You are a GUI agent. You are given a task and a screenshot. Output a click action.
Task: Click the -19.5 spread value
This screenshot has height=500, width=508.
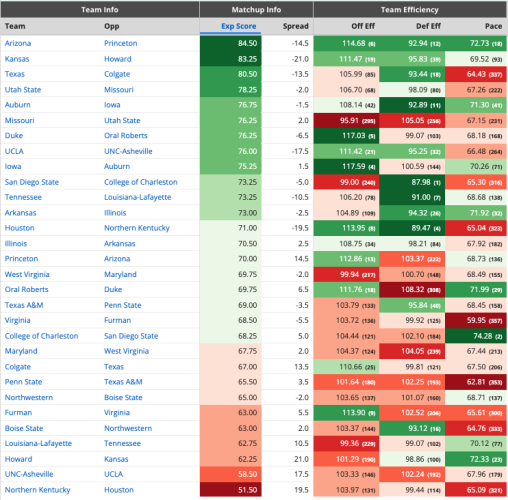pyautogui.click(x=300, y=228)
